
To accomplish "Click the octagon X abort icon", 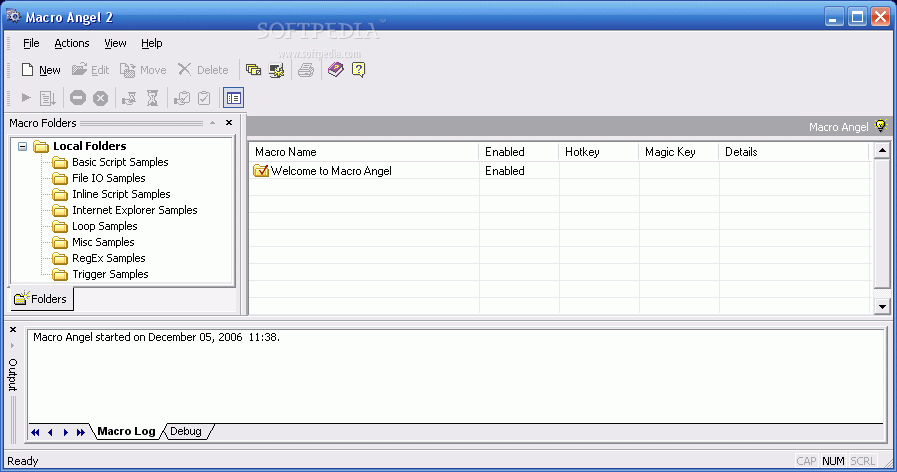I will 101,98.
